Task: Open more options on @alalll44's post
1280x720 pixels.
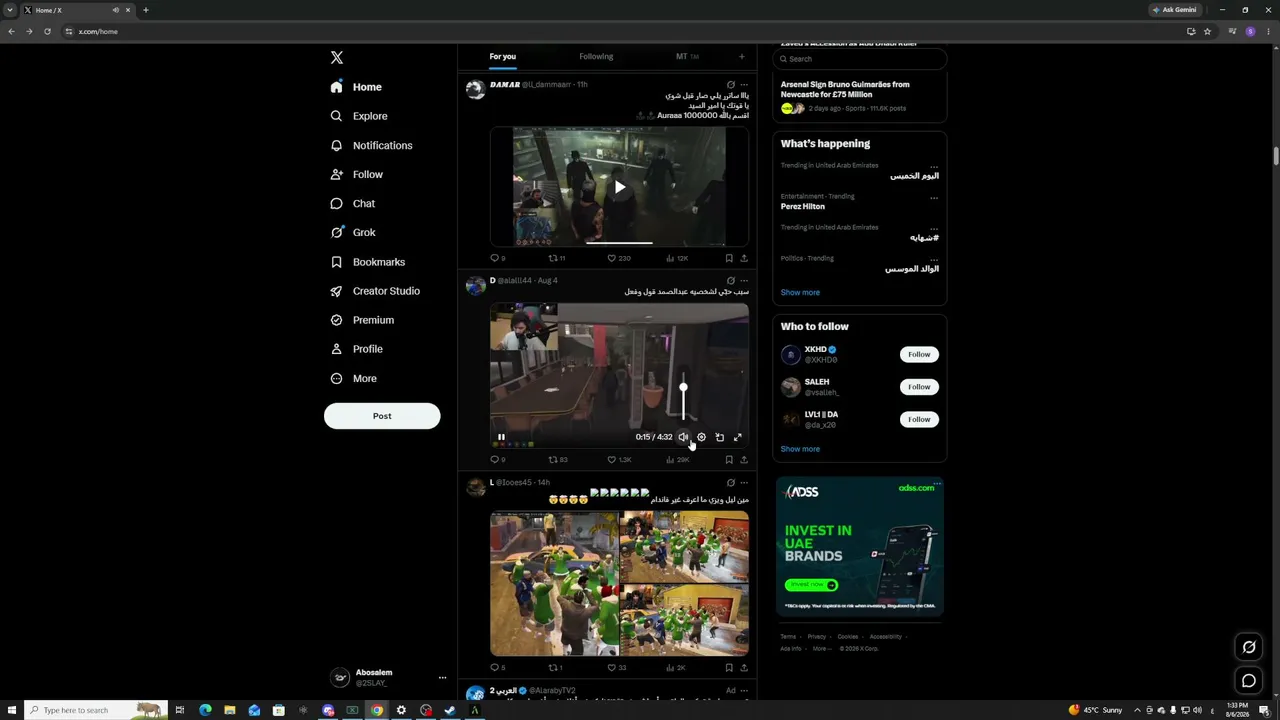Action: [x=744, y=281]
